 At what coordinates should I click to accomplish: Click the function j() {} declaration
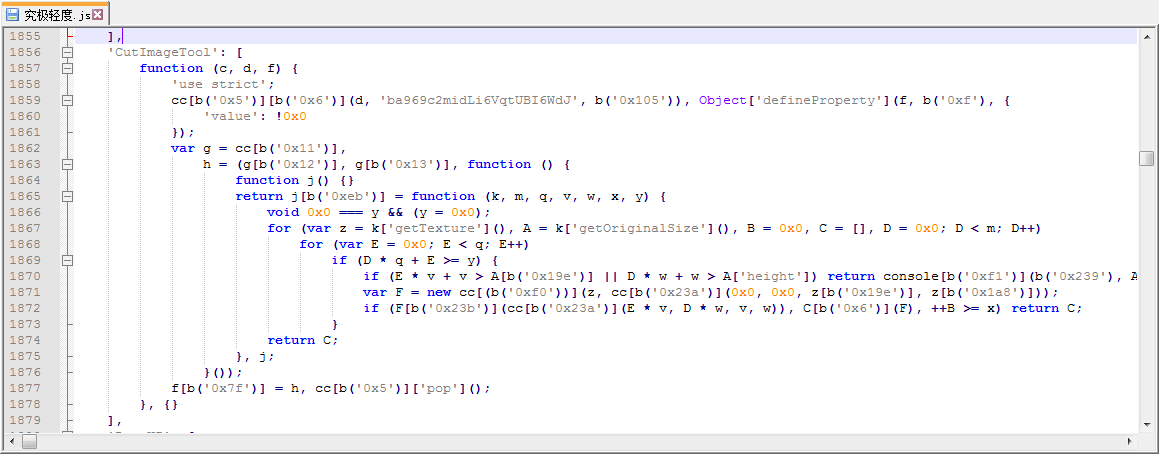(296, 180)
